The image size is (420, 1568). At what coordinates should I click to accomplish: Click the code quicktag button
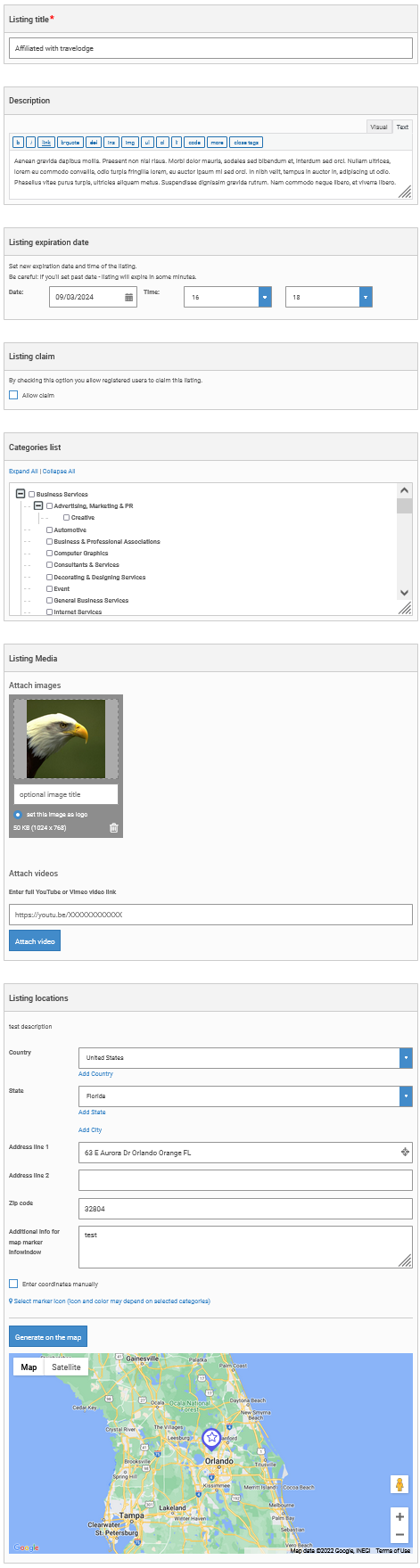[194, 143]
